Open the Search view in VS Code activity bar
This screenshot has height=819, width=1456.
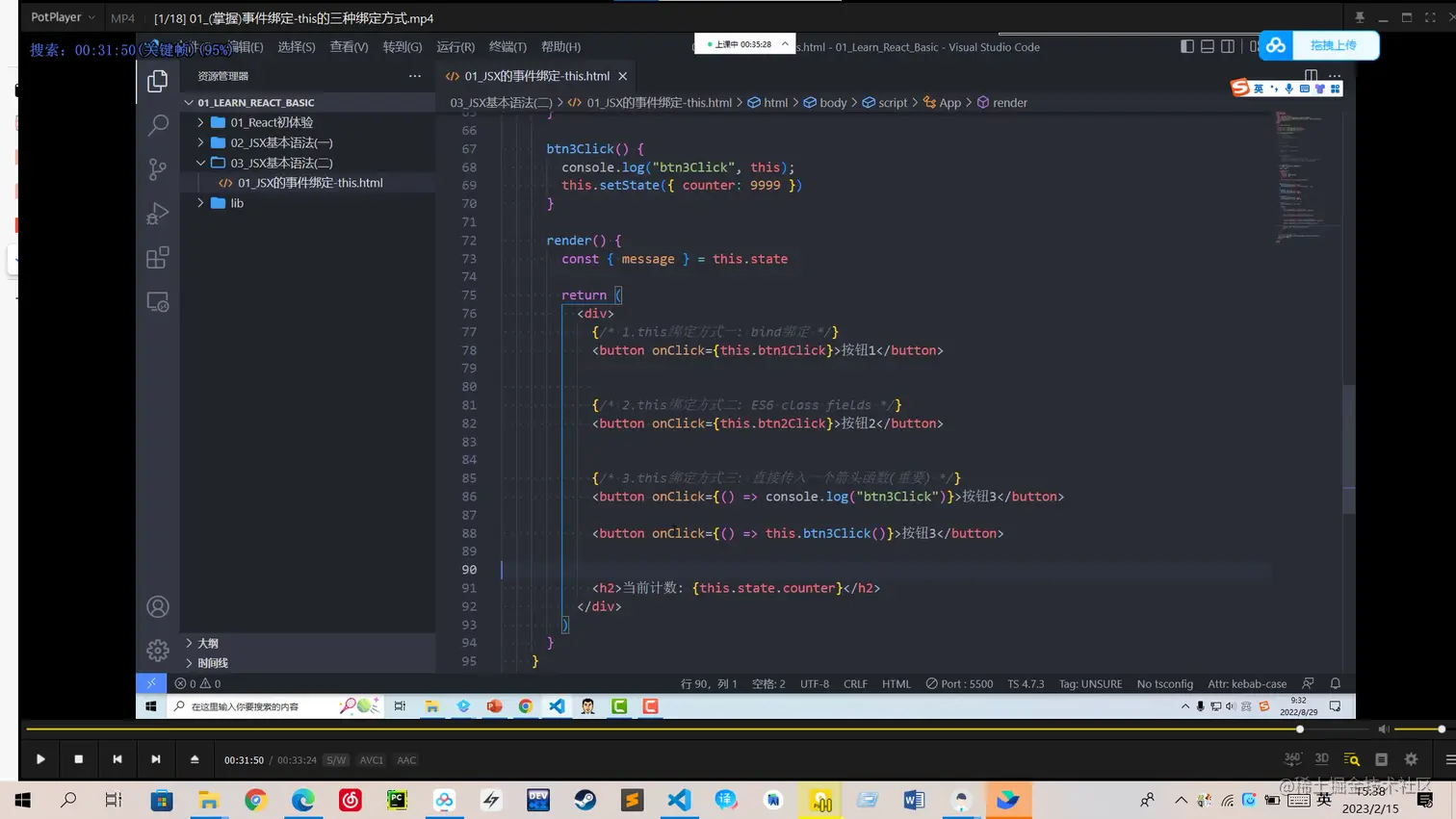[x=158, y=125]
